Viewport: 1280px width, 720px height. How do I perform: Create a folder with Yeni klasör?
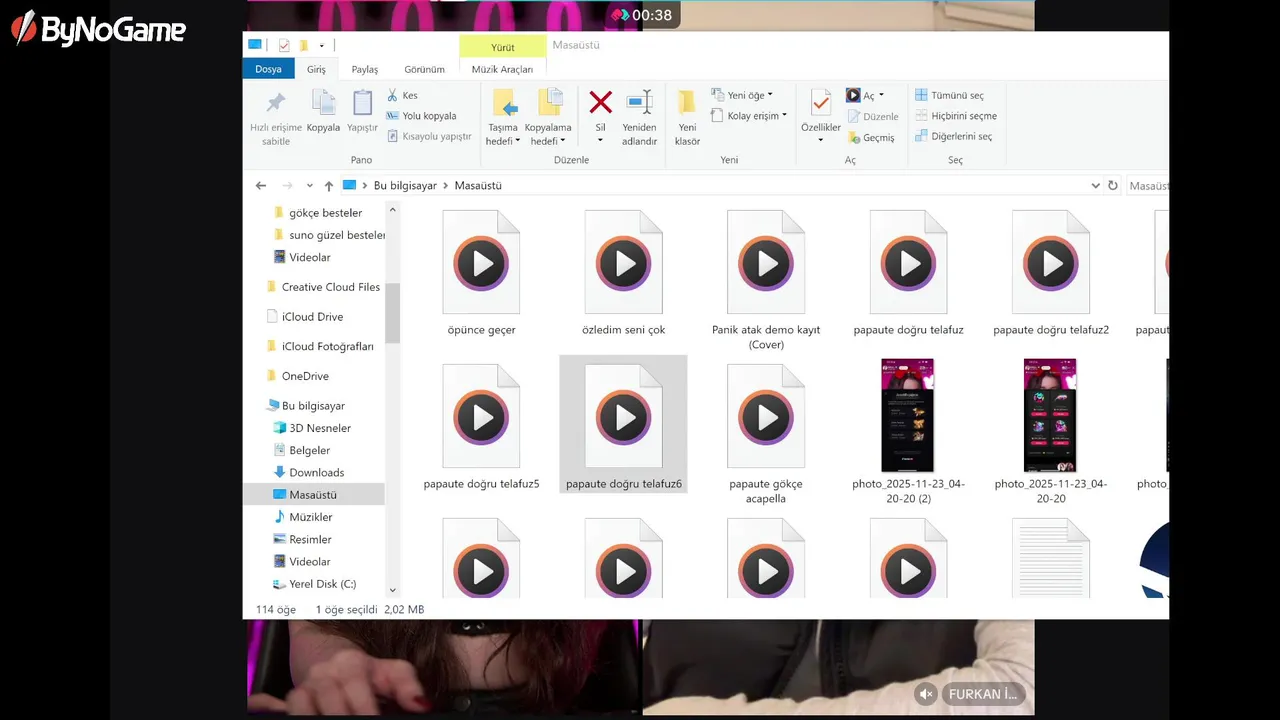pos(687,118)
